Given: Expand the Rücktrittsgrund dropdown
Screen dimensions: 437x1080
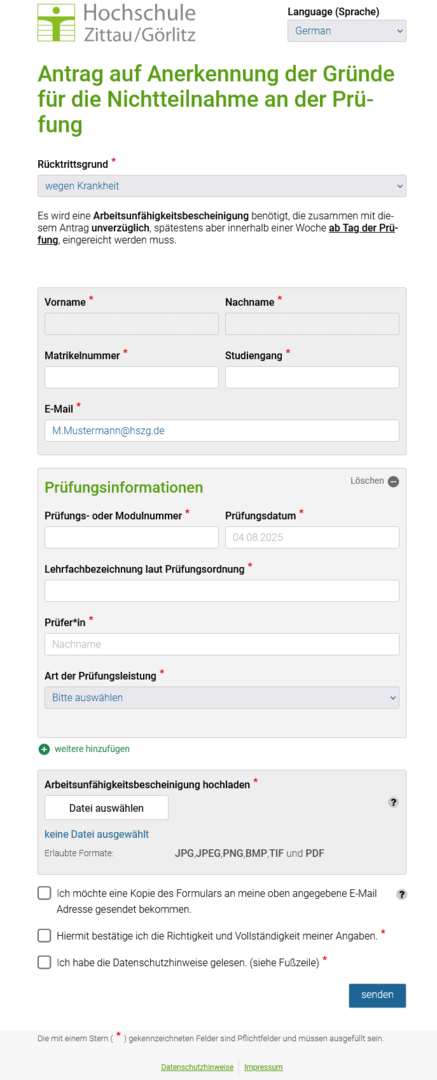Looking at the screenshot, I should (222, 186).
